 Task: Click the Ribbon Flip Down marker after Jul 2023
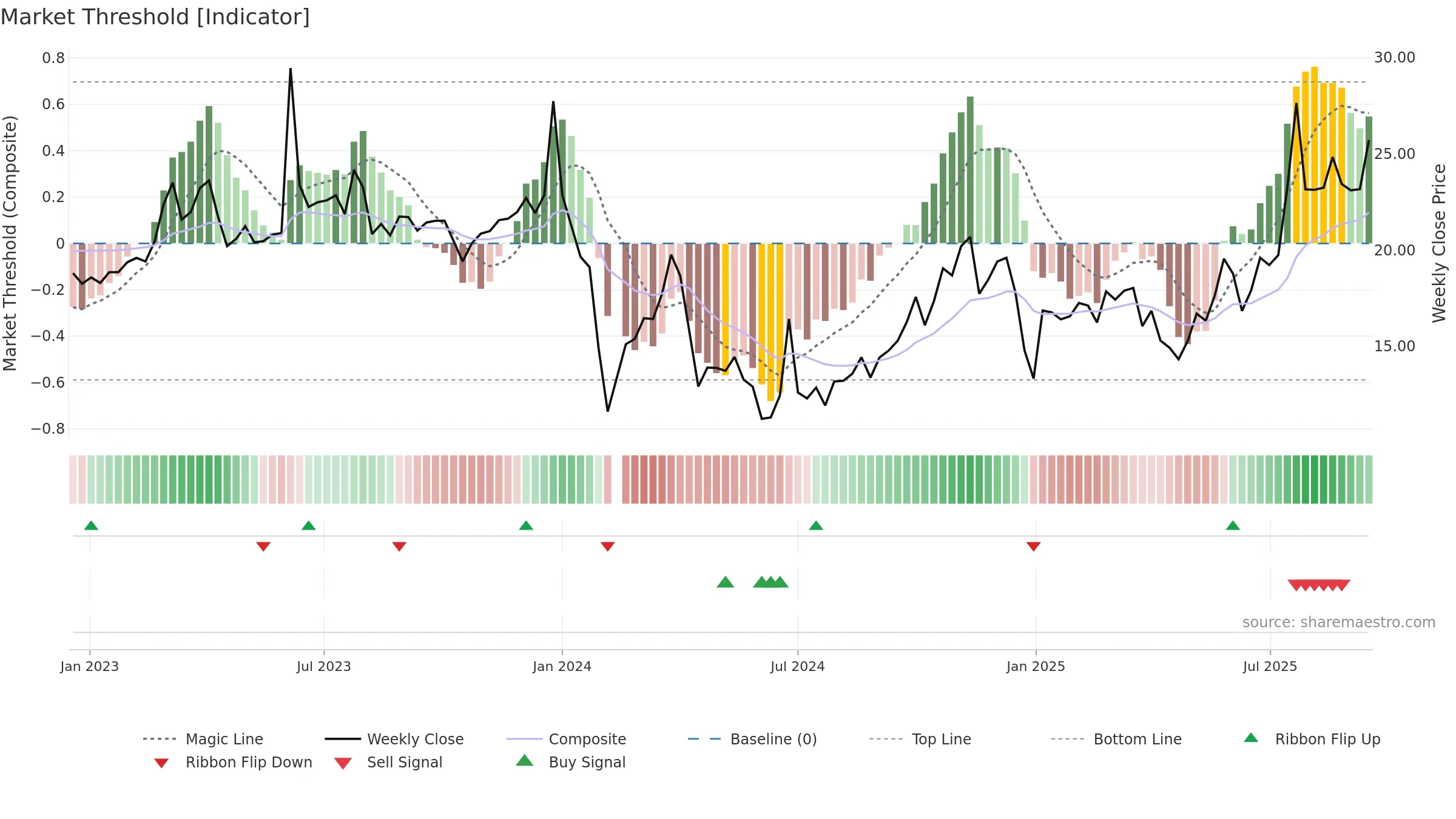[399, 547]
